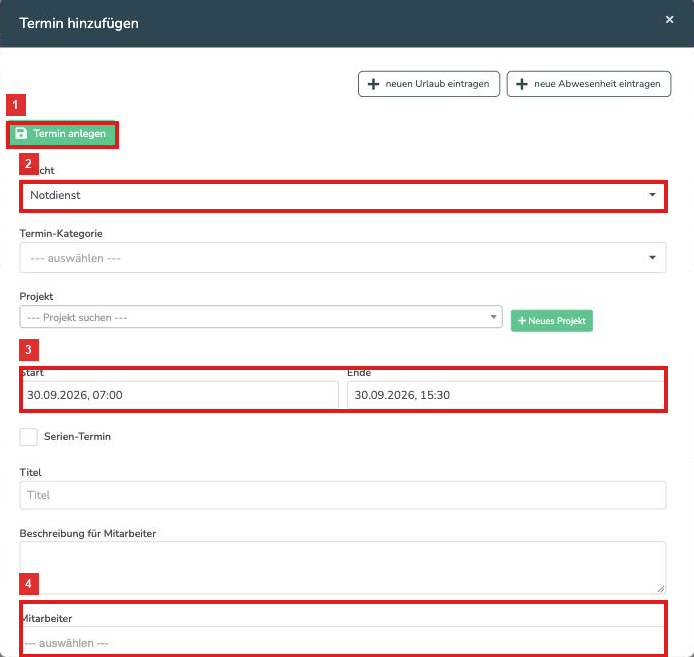Click the 'Serien-Termin' label text
Image resolution: width=694 pixels, height=657 pixels.
pyautogui.click(x=77, y=437)
